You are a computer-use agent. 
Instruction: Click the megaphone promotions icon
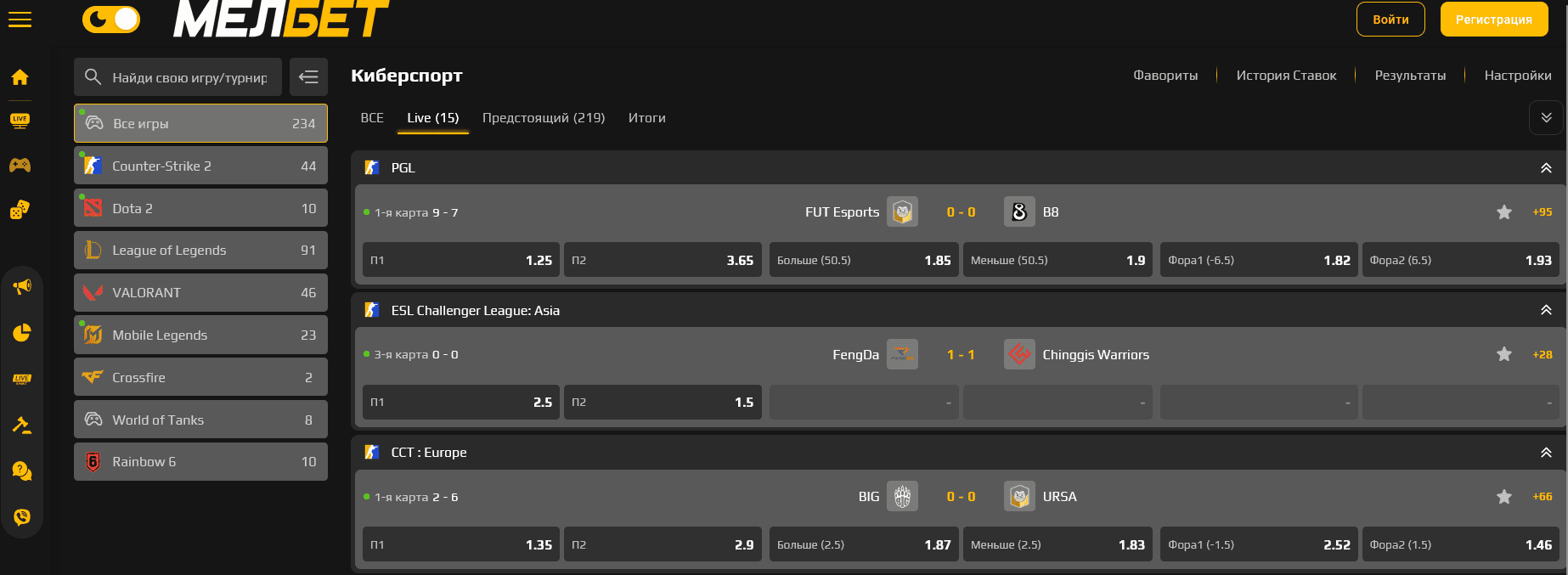coord(22,286)
